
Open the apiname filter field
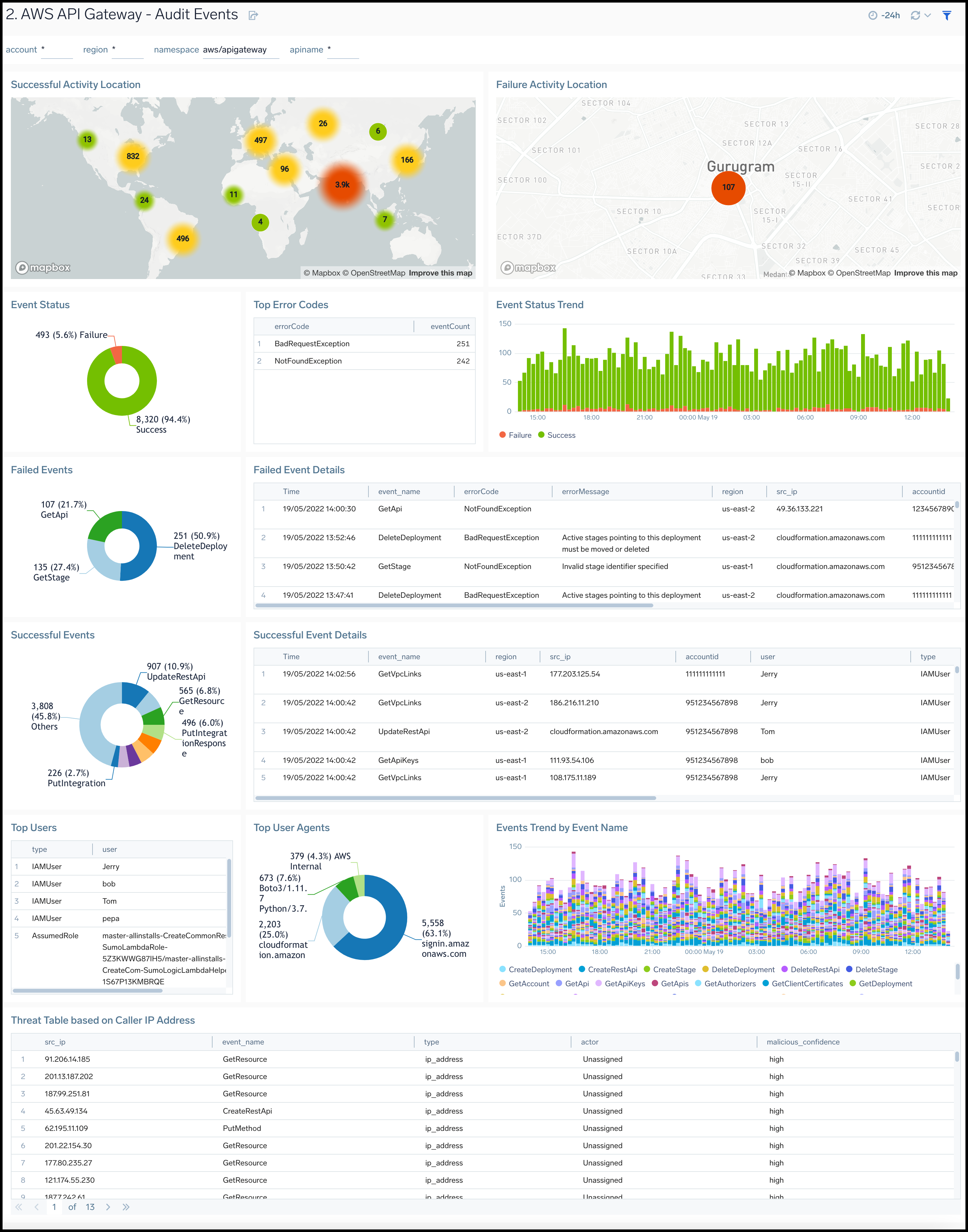[x=343, y=50]
